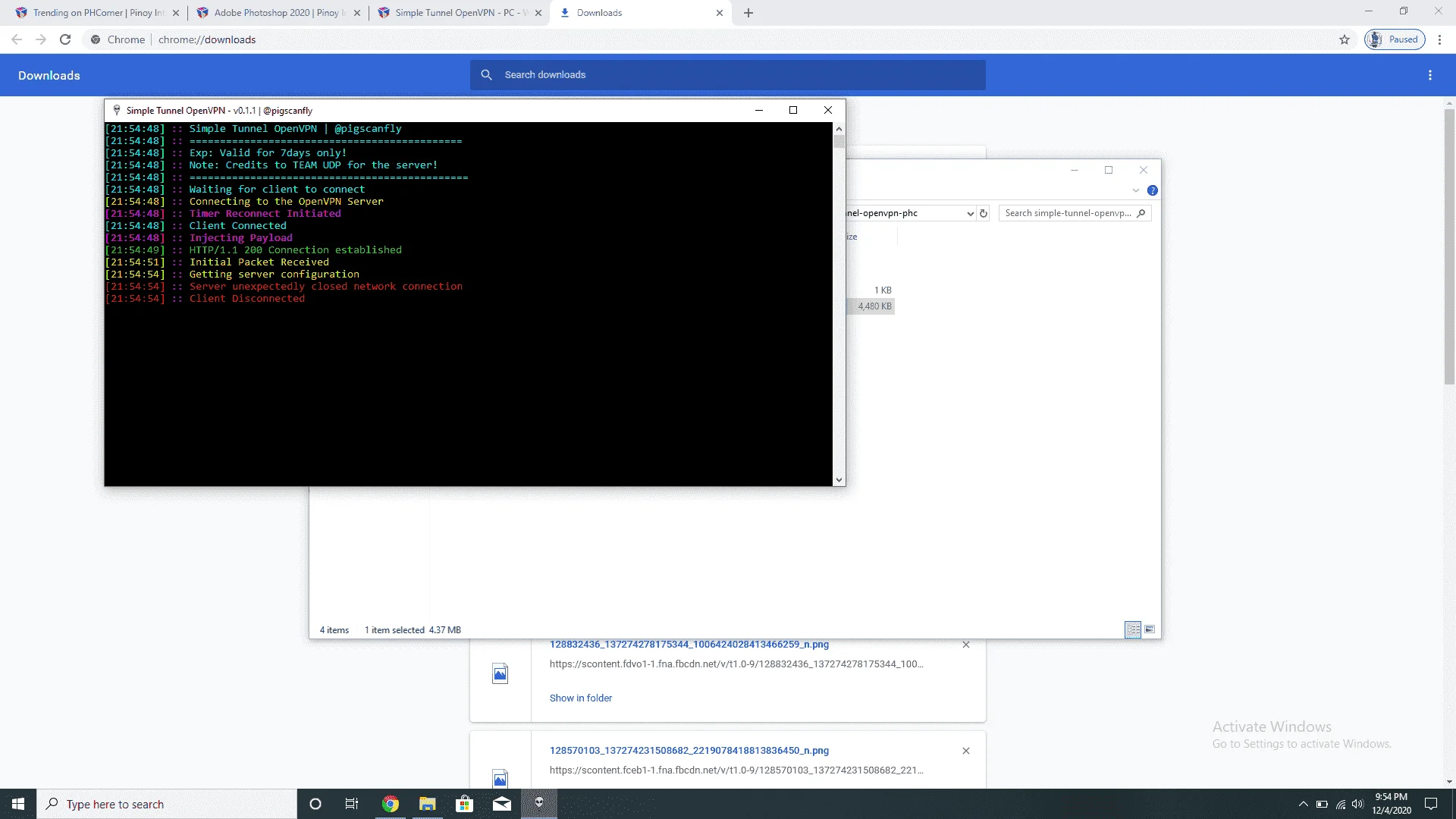This screenshot has width=1456, height=819.
Task: Click the scontent.fdvo1-1 source URL
Action: 736,664
